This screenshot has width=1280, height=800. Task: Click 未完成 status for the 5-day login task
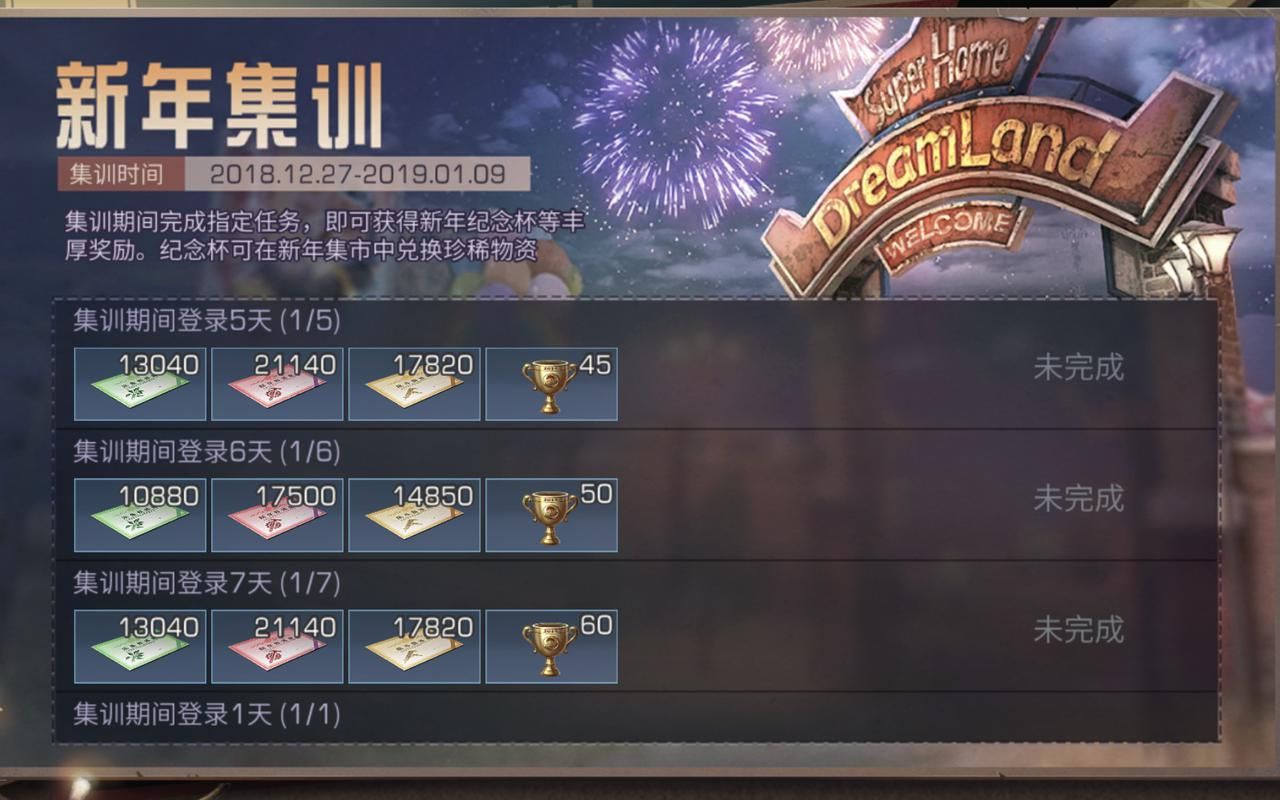[x=1078, y=367]
